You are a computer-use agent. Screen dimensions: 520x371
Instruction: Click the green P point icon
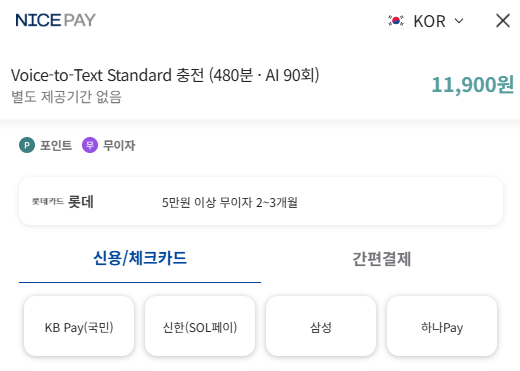pyautogui.click(x=27, y=145)
